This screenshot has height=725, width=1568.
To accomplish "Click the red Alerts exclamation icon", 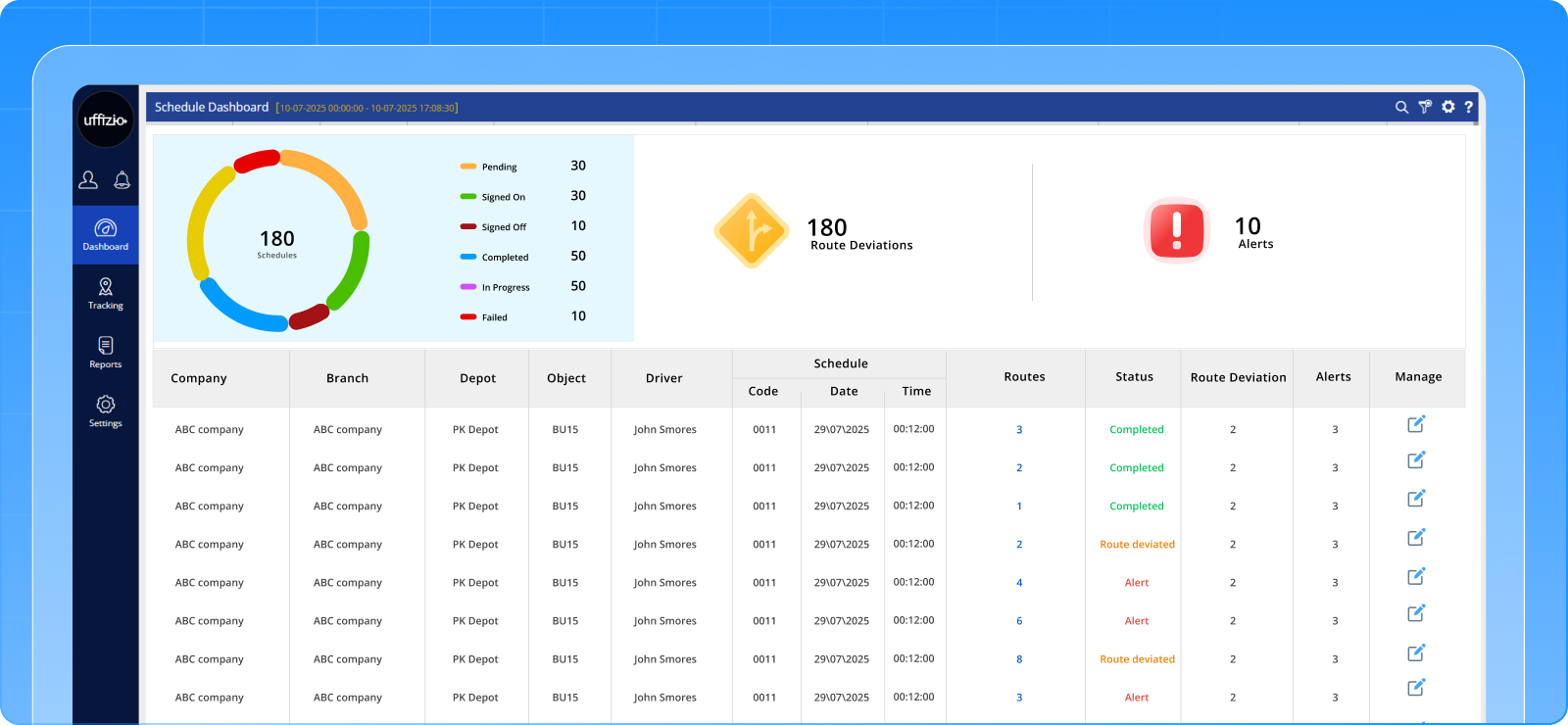I will 1177,231.
